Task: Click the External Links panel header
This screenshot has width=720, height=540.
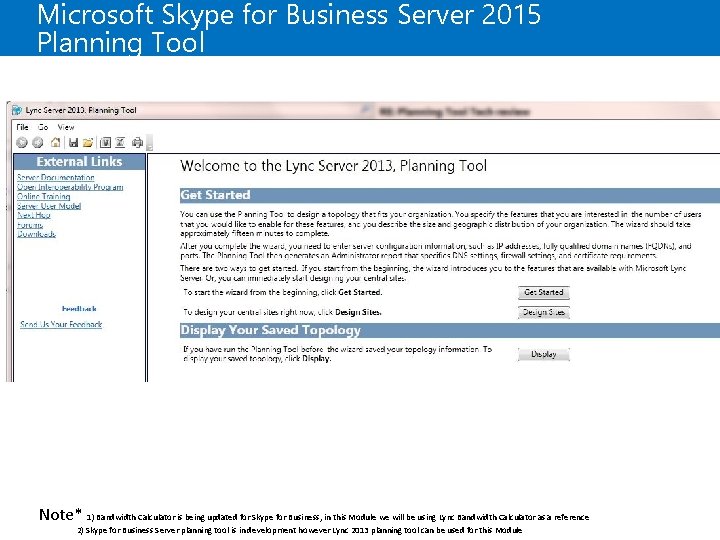Action: click(79, 162)
